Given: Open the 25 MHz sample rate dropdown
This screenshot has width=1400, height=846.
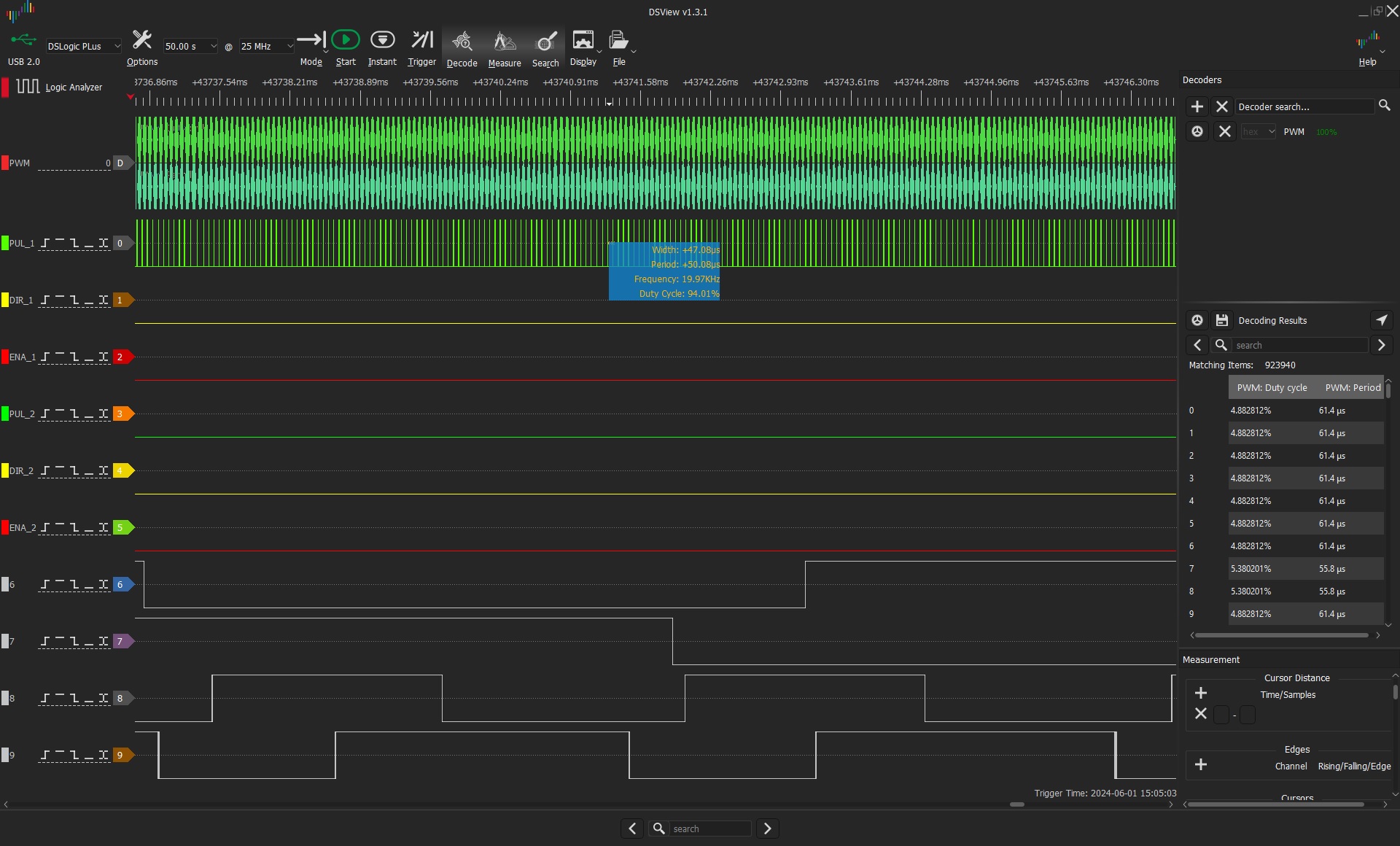Looking at the screenshot, I should 266,47.
